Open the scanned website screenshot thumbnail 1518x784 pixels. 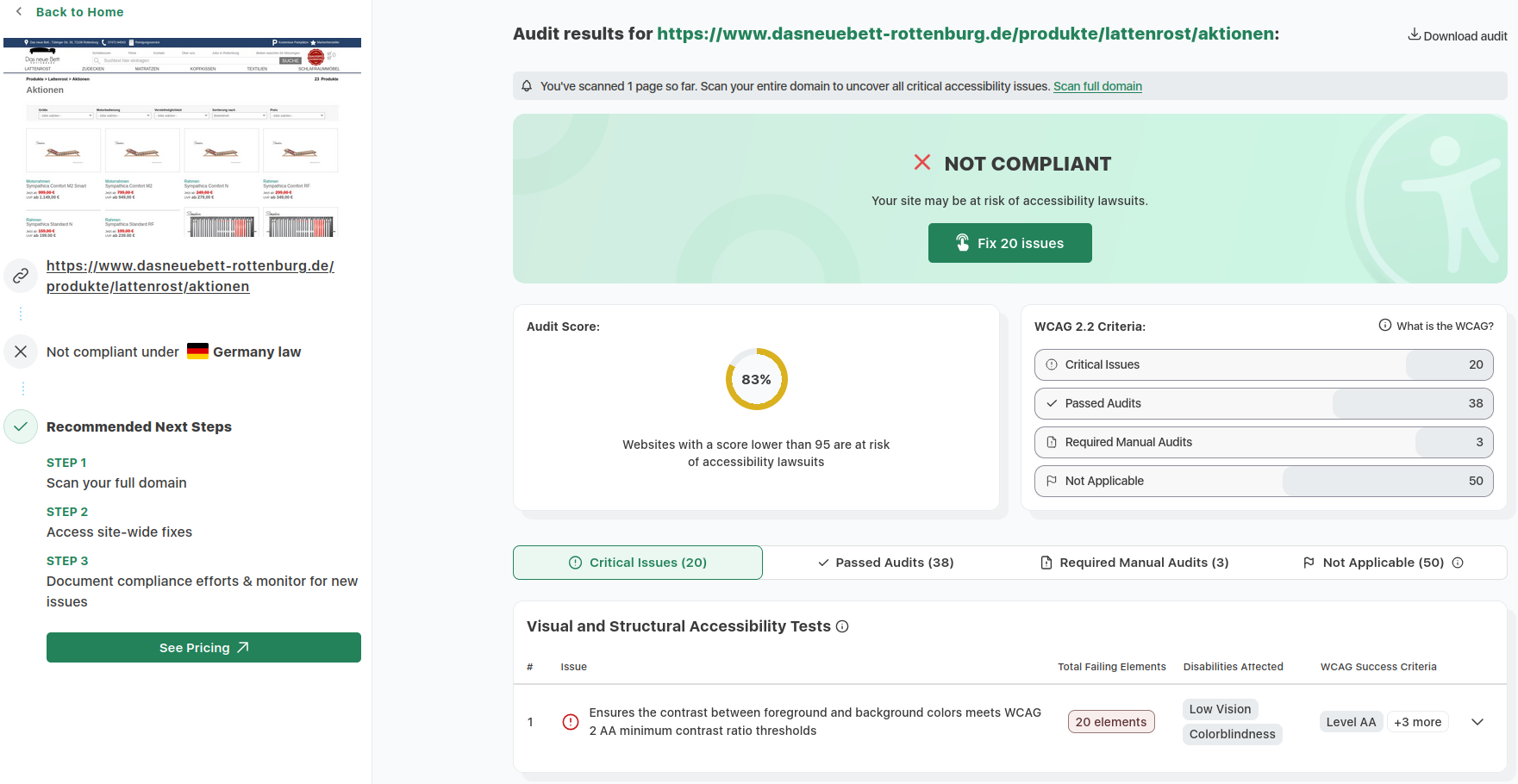tap(182, 138)
